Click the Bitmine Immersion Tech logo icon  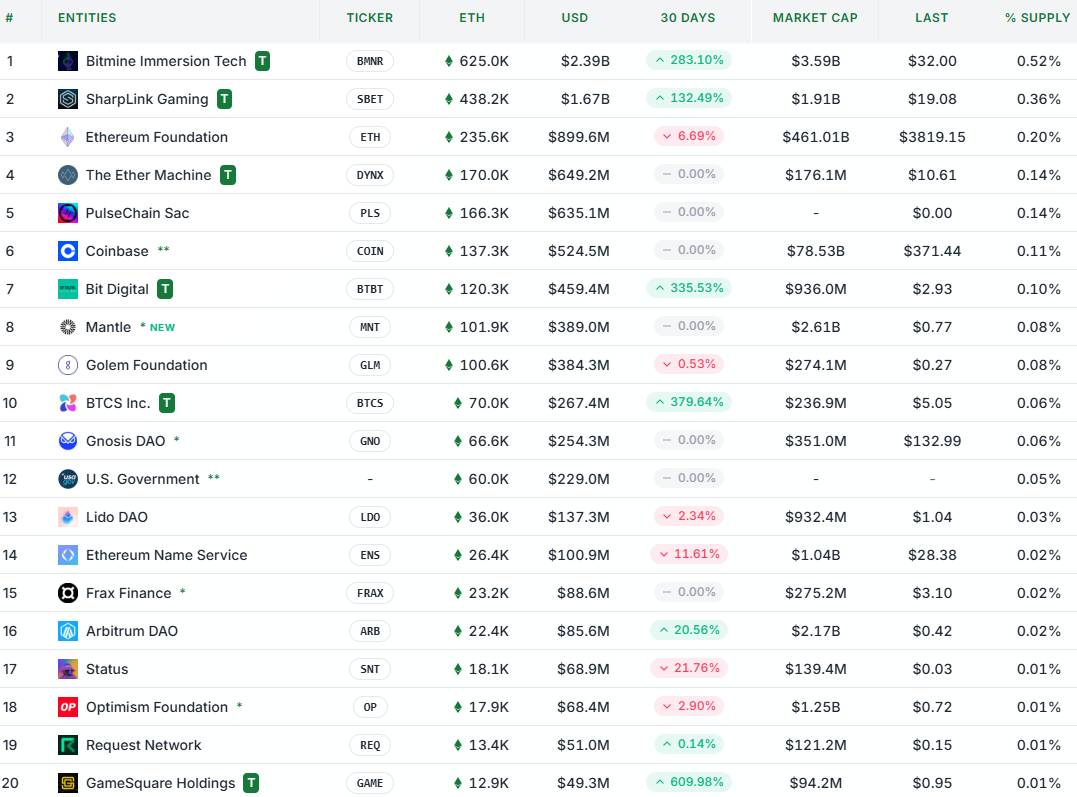[x=67, y=61]
